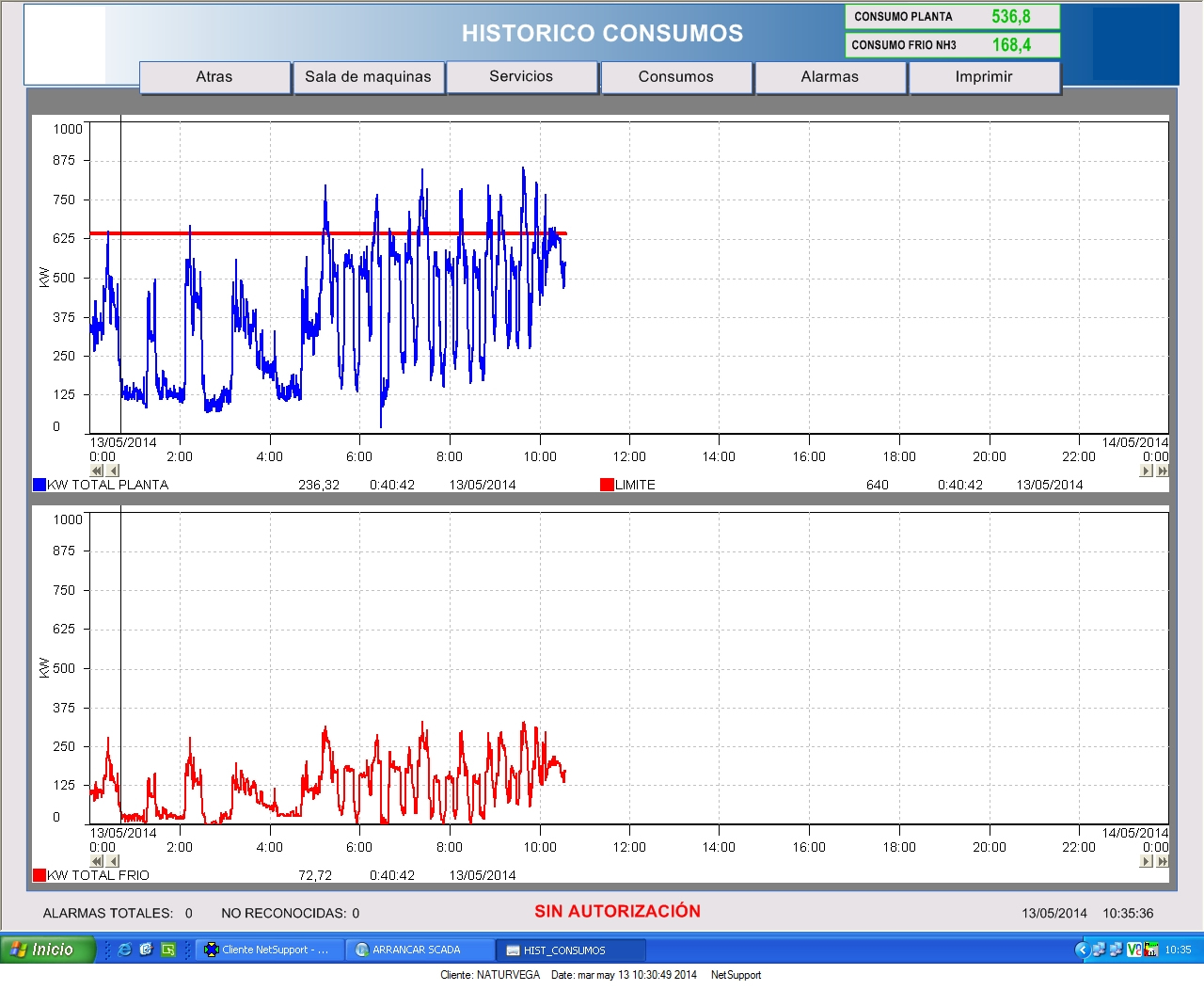Screen dimensions: 1204x1006
Task: Open the Inicio start menu
Action: click(x=48, y=950)
